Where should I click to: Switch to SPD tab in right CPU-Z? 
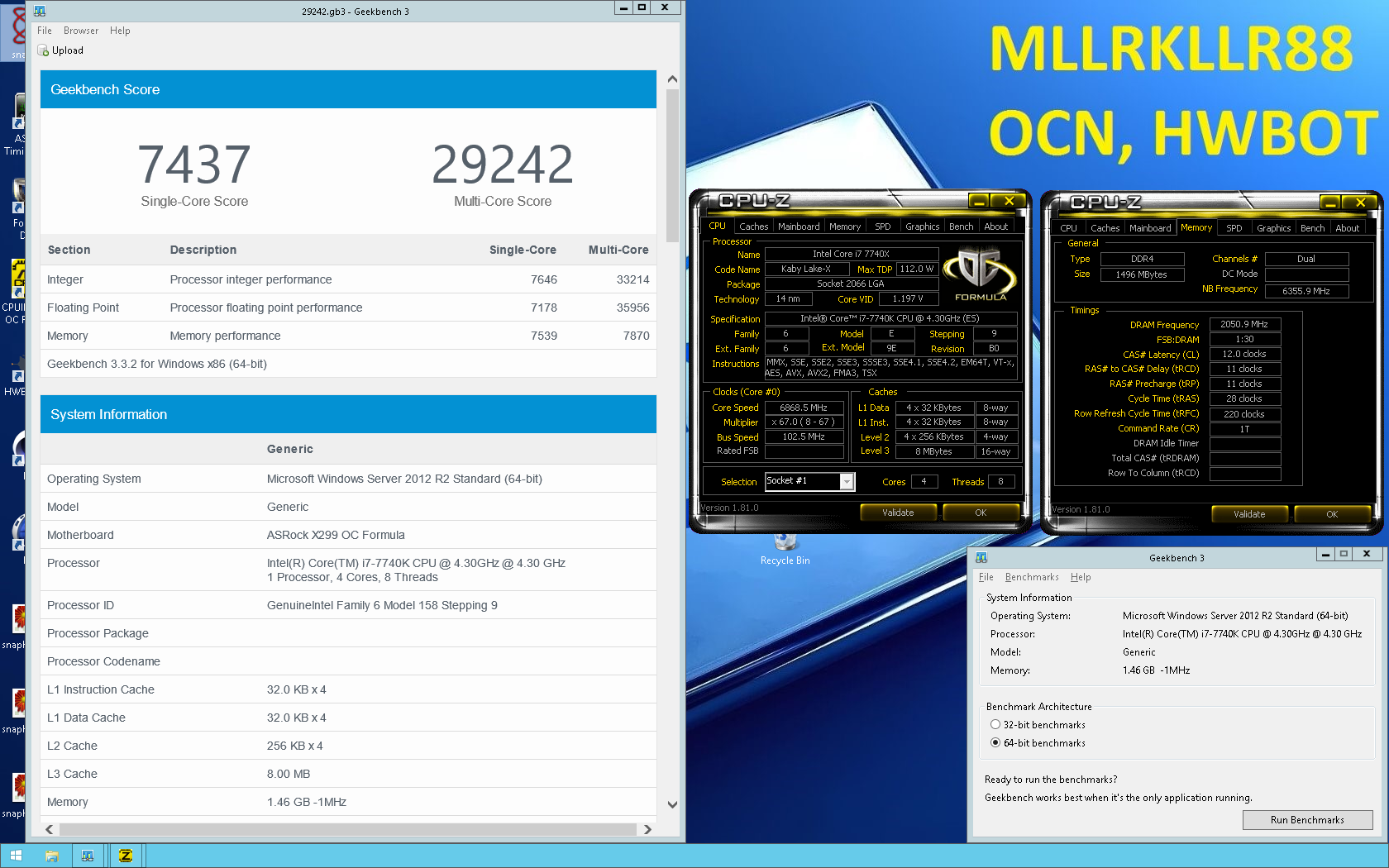click(x=1234, y=228)
